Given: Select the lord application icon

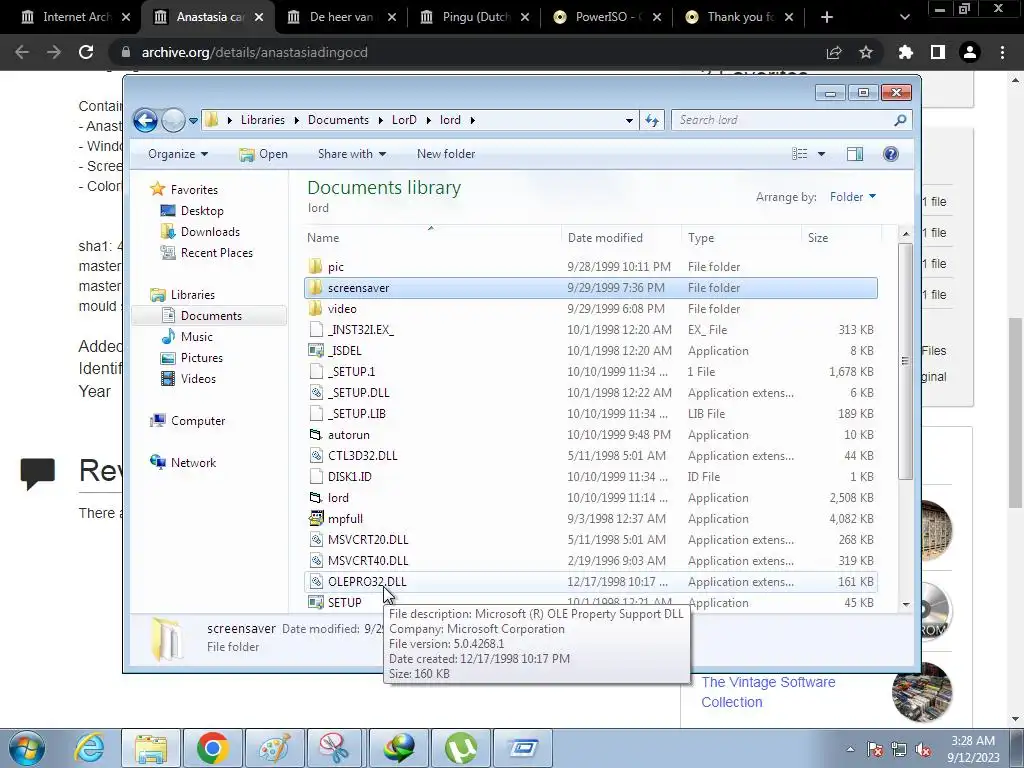Looking at the screenshot, I should (x=316, y=498).
